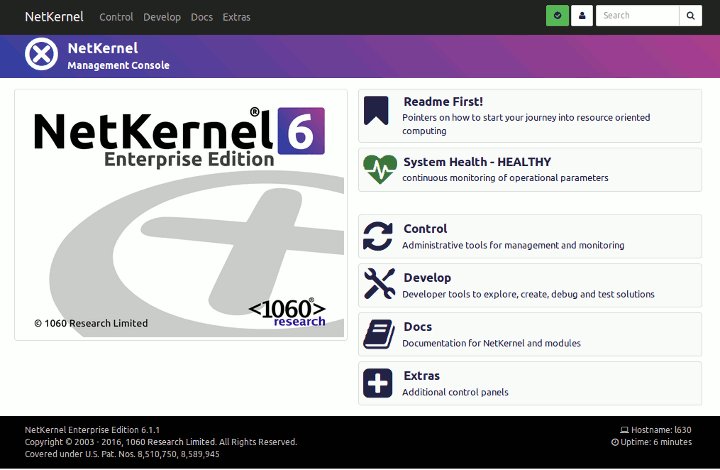Open the Control menu in navbar

116,17
